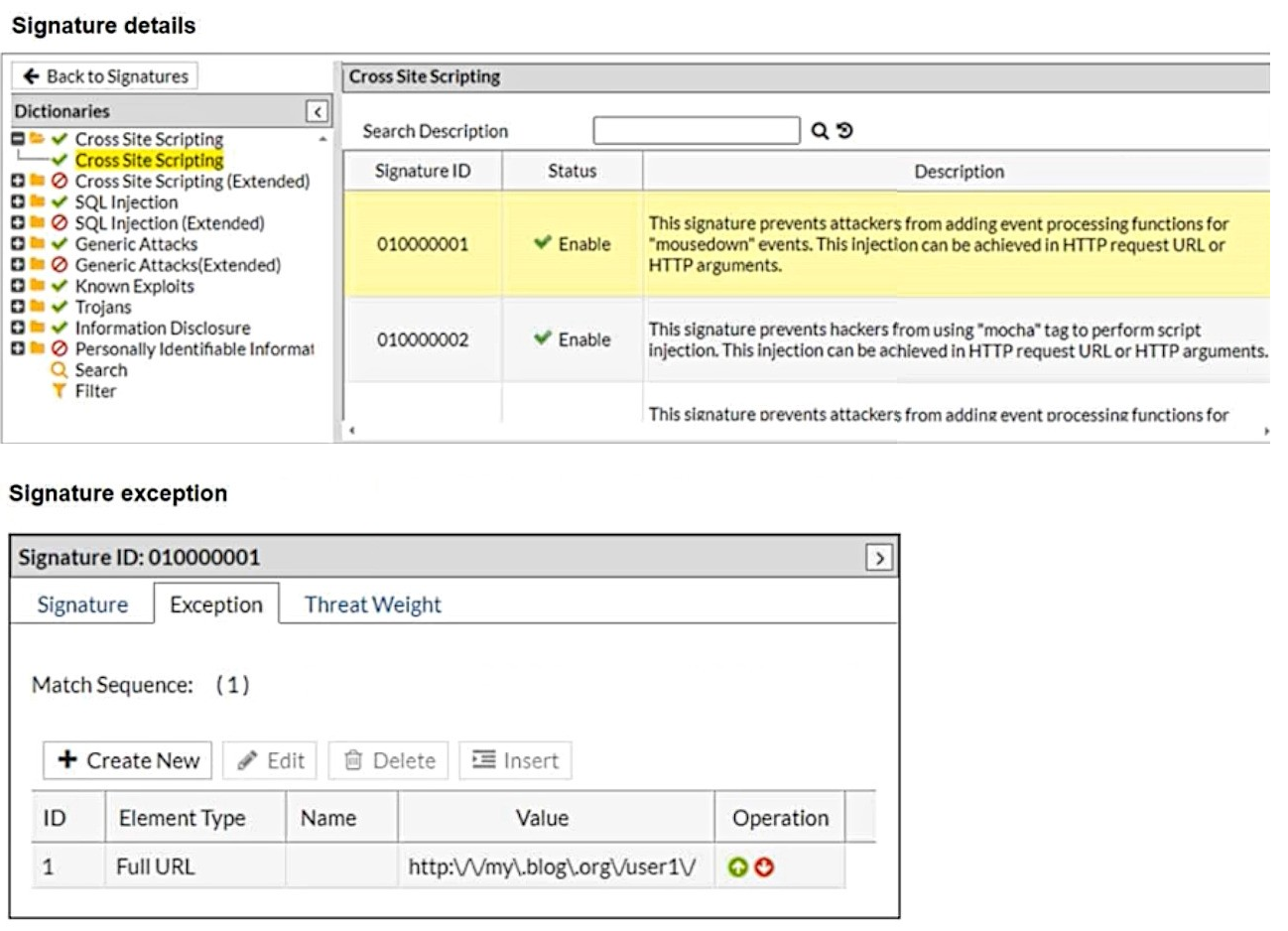Click the Search magnifier in Dictionaries tree
The width and height of the screenshot is (1288, 931).
(60, 370)
